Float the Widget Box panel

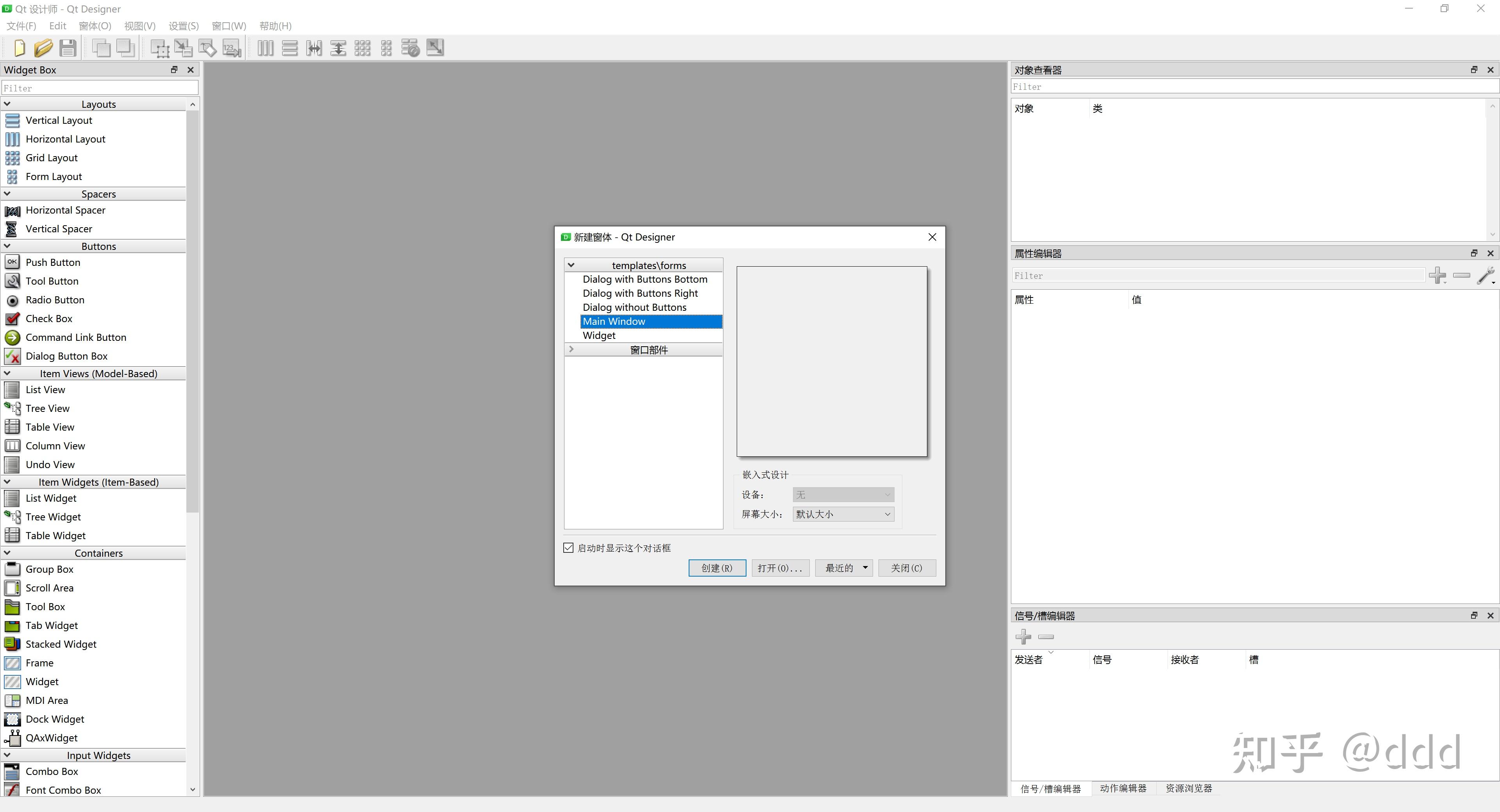click(x=174, y=69)
